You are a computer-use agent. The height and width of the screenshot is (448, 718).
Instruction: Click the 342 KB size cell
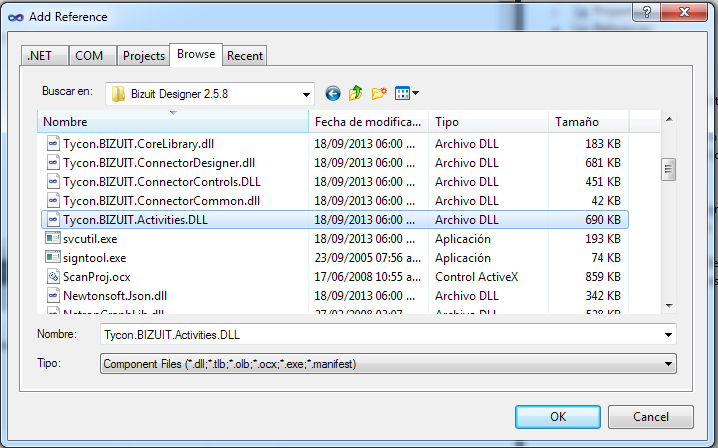(603, 296)
